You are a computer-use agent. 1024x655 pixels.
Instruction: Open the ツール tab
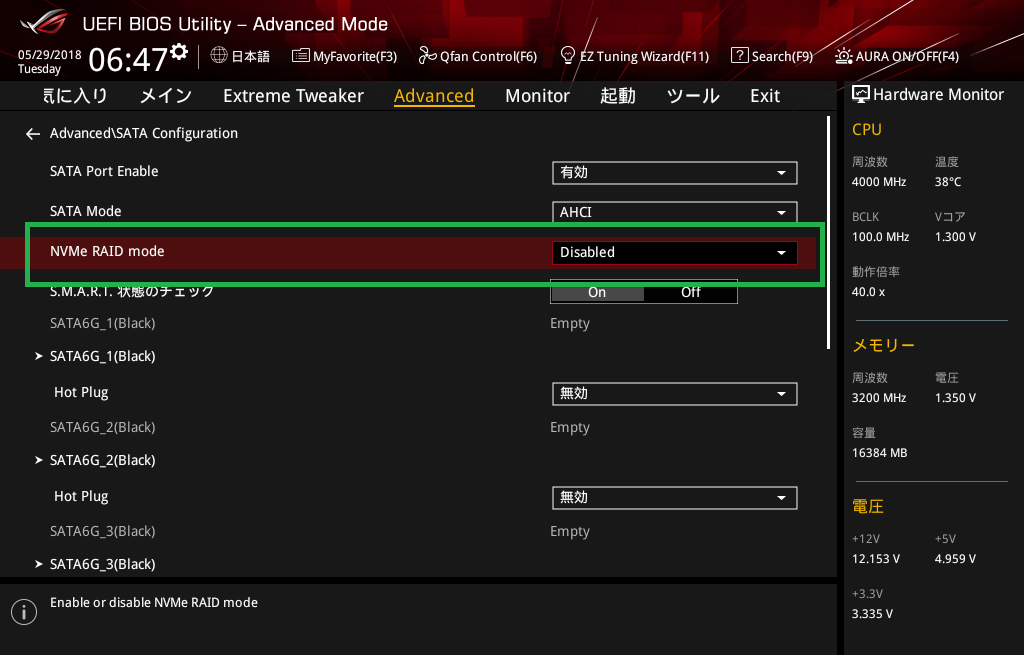tap(693, 96)
